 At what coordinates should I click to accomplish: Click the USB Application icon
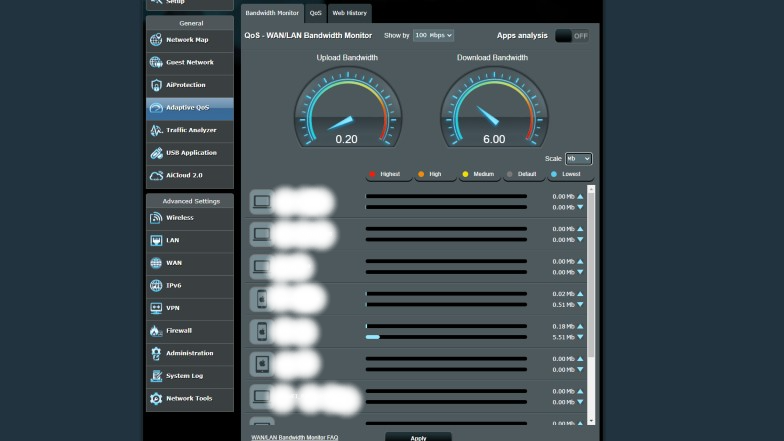tap(156, 152)
